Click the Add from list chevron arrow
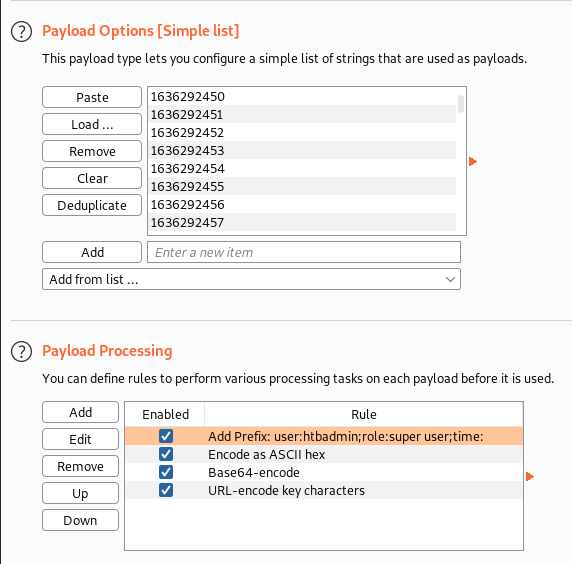 click(x=450, y=279)
